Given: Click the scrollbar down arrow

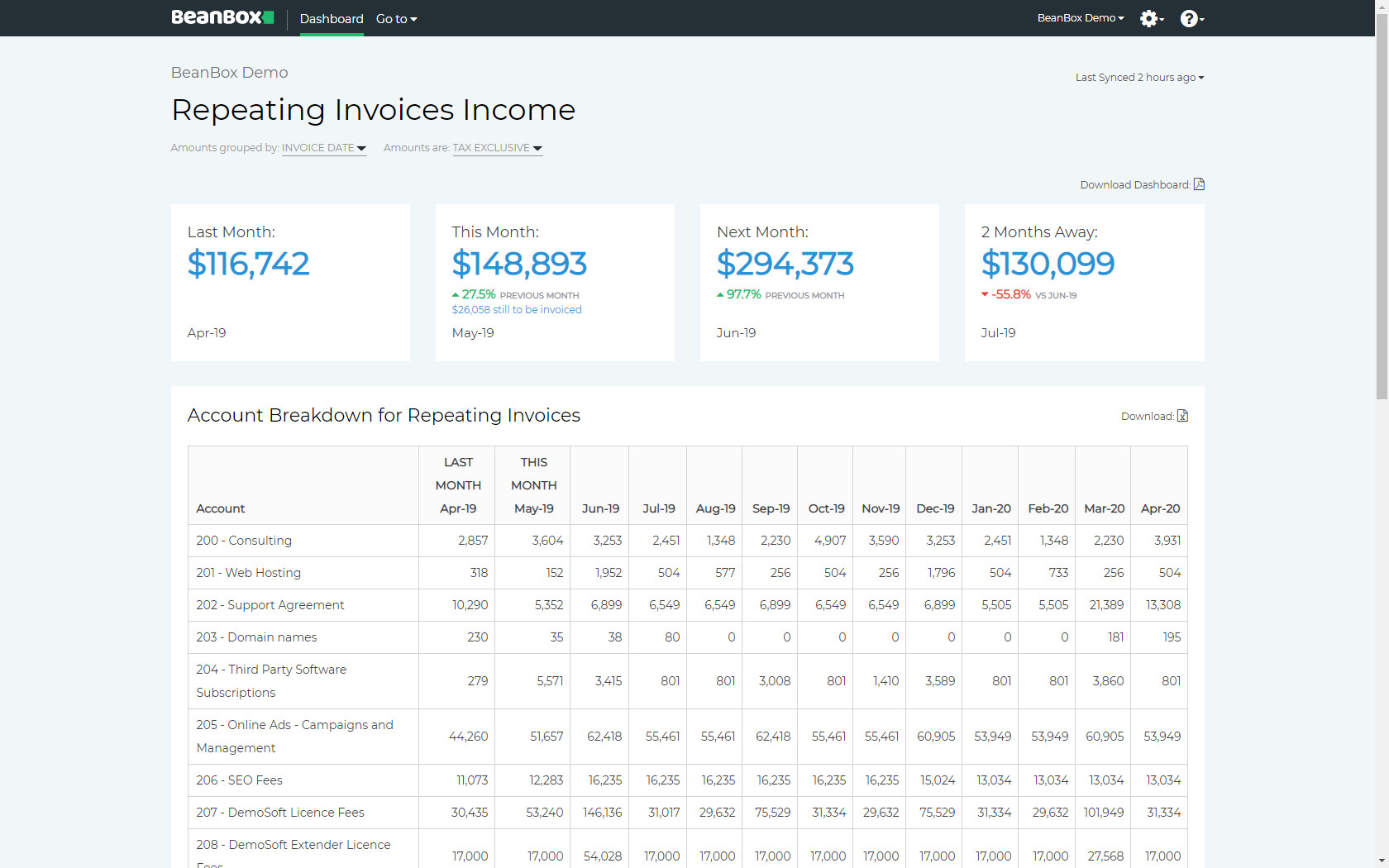Looking at the screenshot, I should pos(1382,862).
